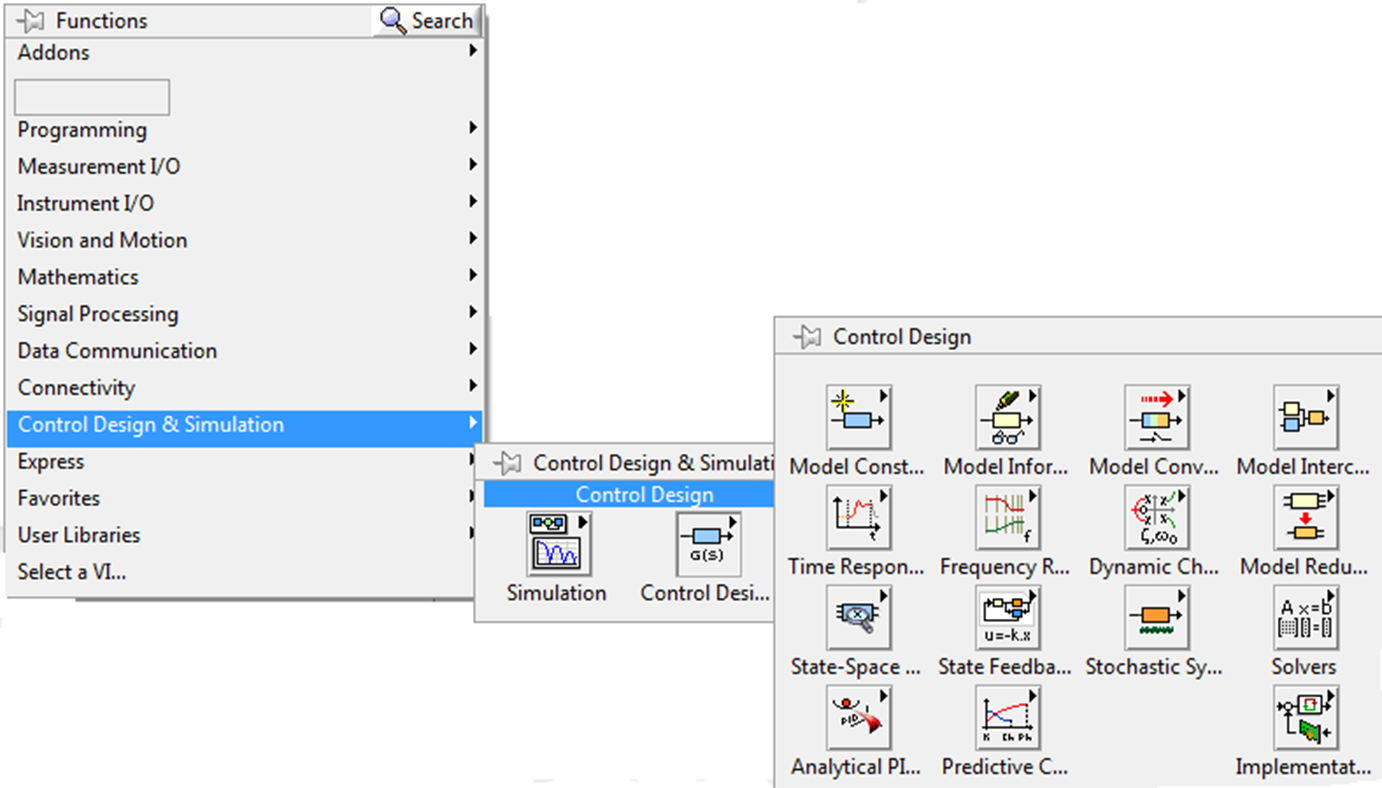1382x788 pixels.
Task: Expand the Vision and Motion submenu arrow
Action: (x=473, y=239)
